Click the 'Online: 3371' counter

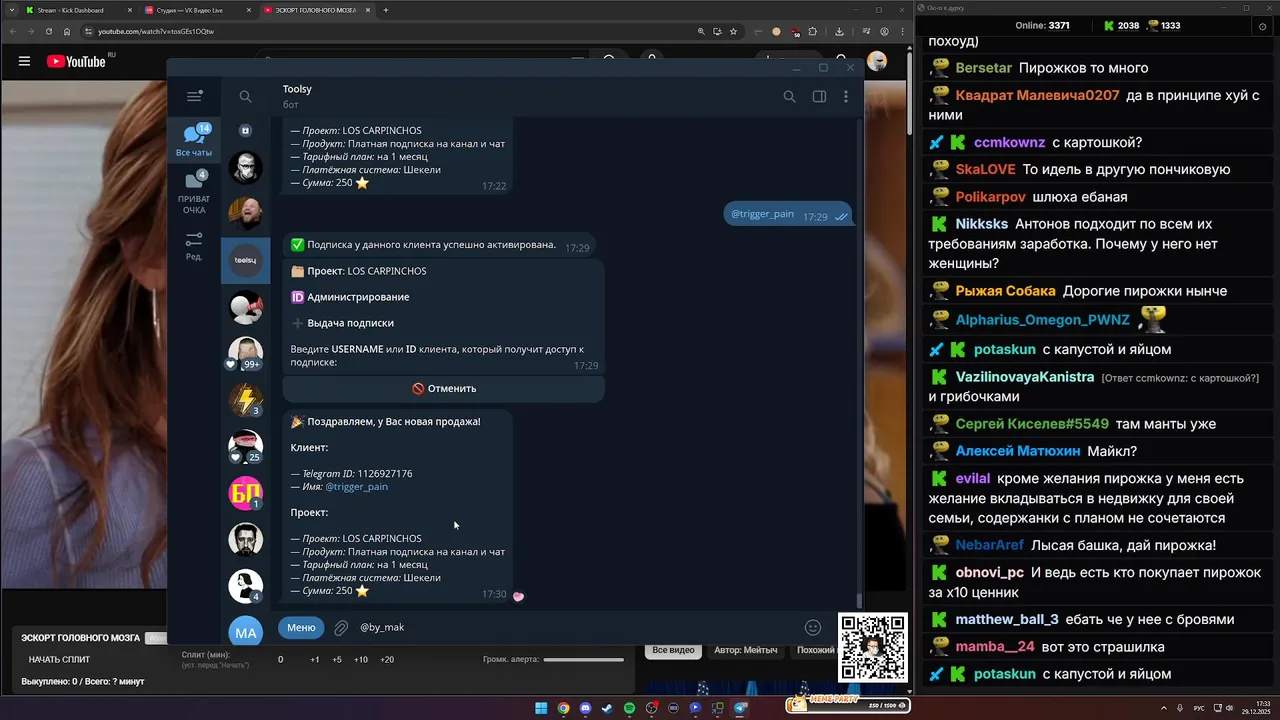(1042, 26)
